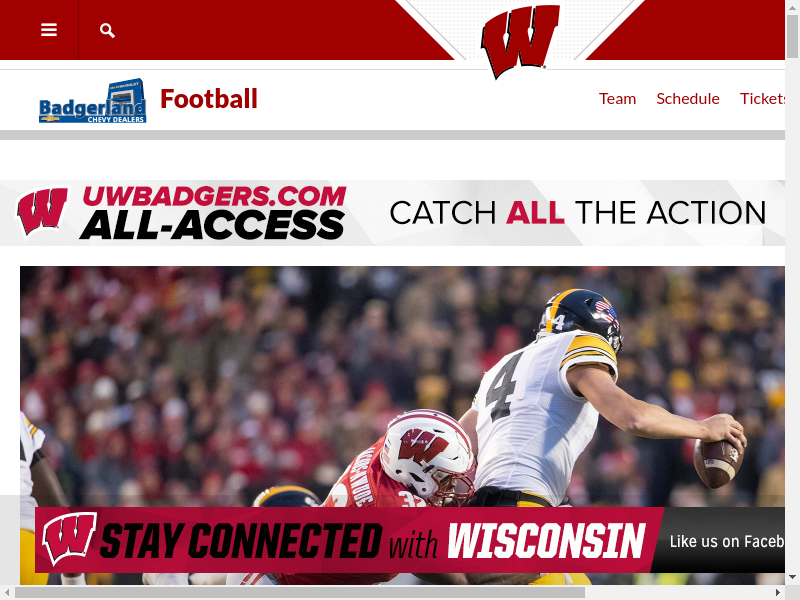Image resolution: width=800 pixels, height=600 pixels.
Task: Click the horizontal scrollbar thumb
Action: (300, 592)
